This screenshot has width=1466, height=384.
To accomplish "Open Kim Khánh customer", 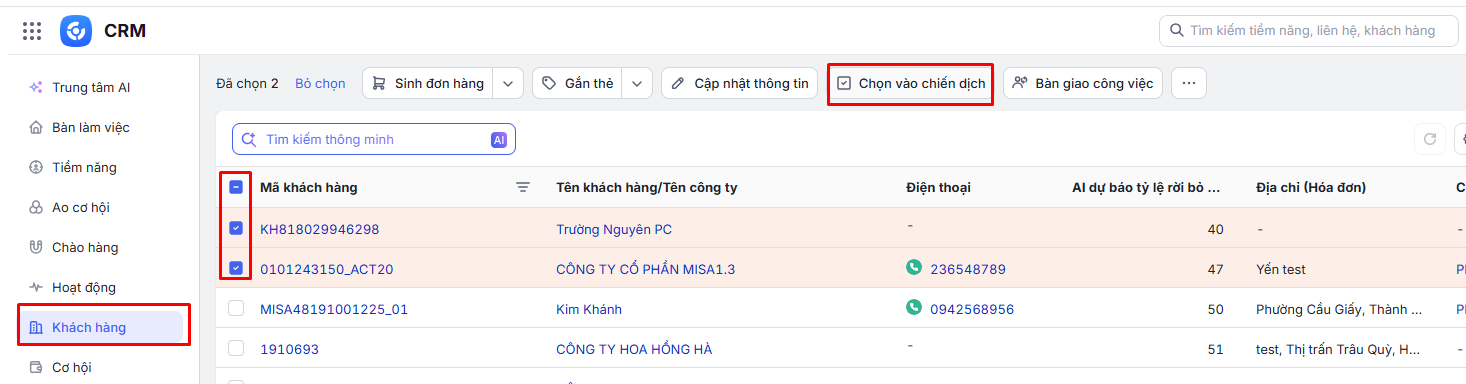I will pyautogui.click(x=589, y=309).
